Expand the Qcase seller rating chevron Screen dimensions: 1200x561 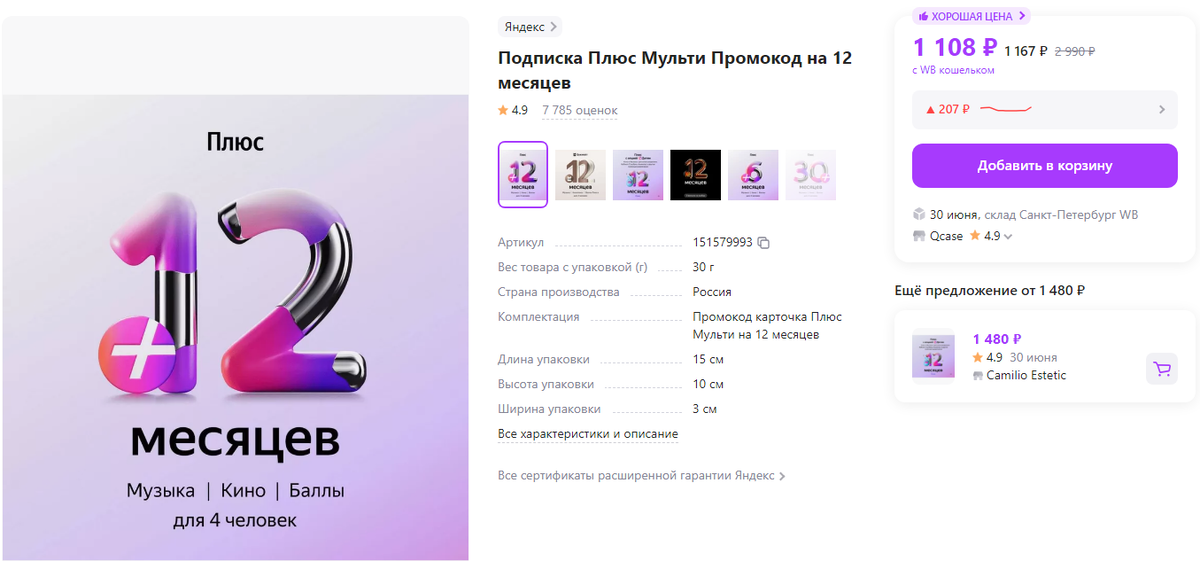(1008, 237)
